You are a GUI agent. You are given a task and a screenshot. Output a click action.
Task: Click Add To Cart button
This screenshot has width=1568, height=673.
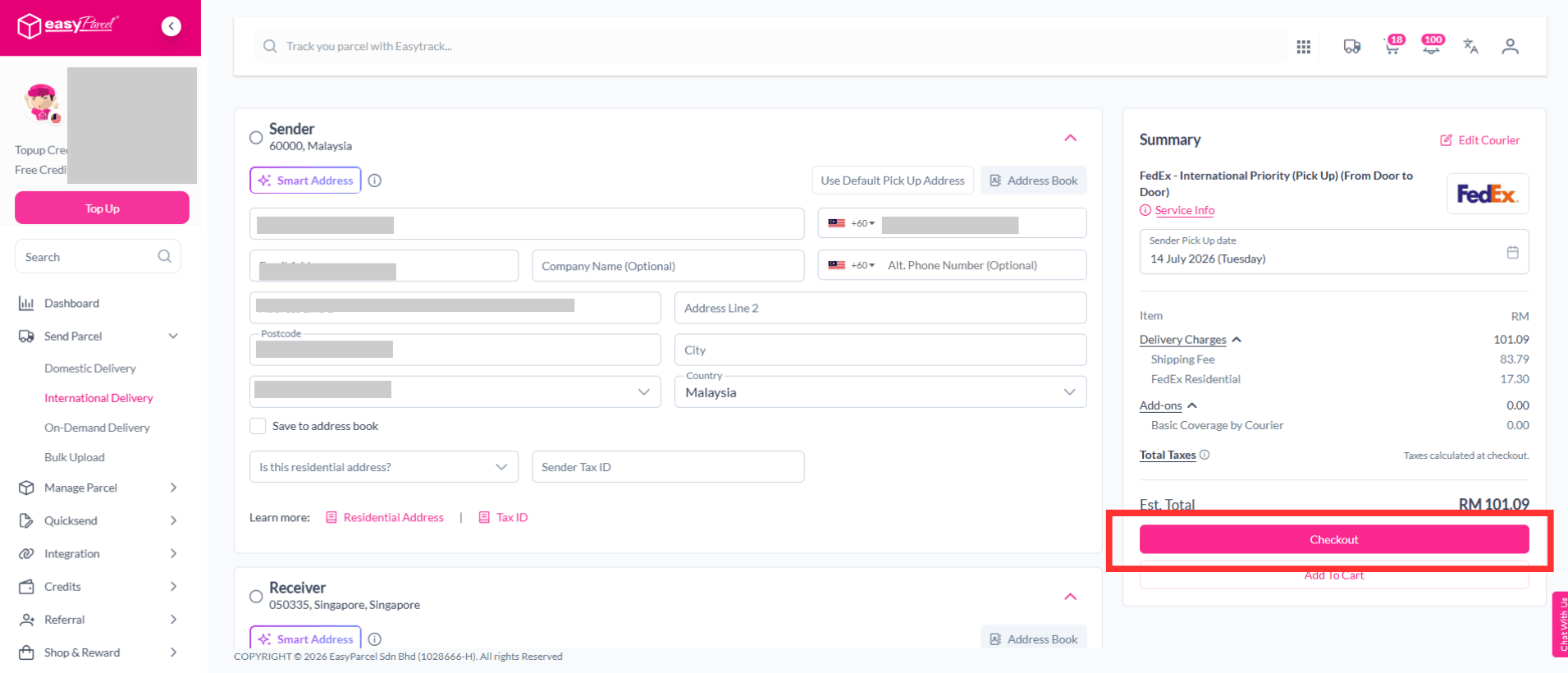1334,575
